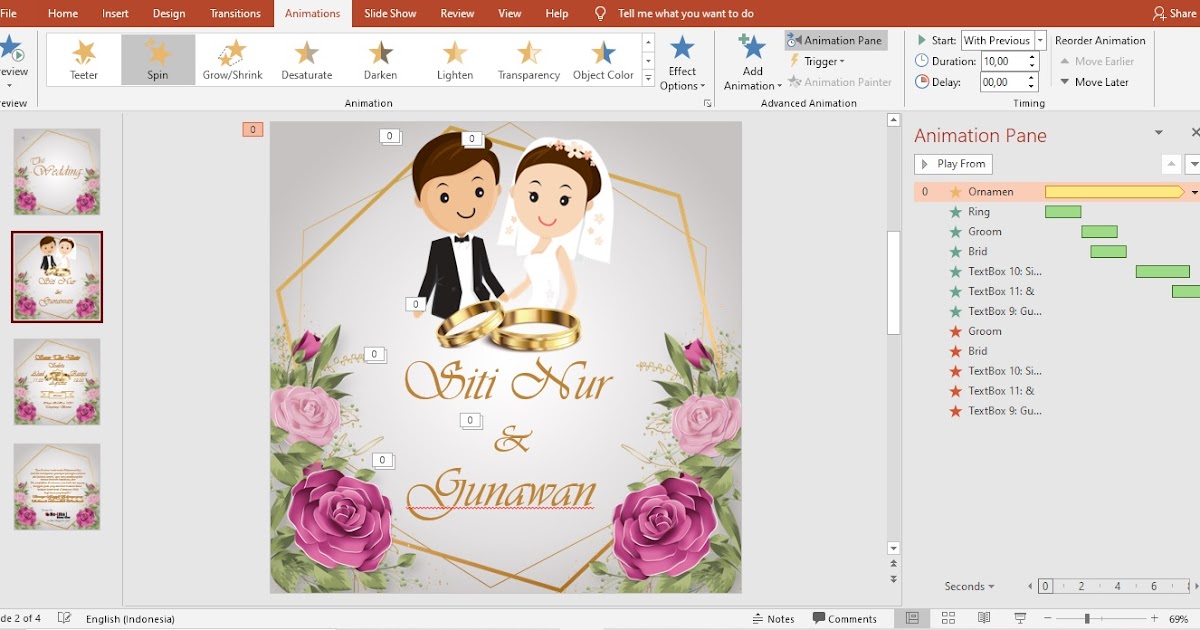Open Slide Sorter view from status bar

(946, 618)
